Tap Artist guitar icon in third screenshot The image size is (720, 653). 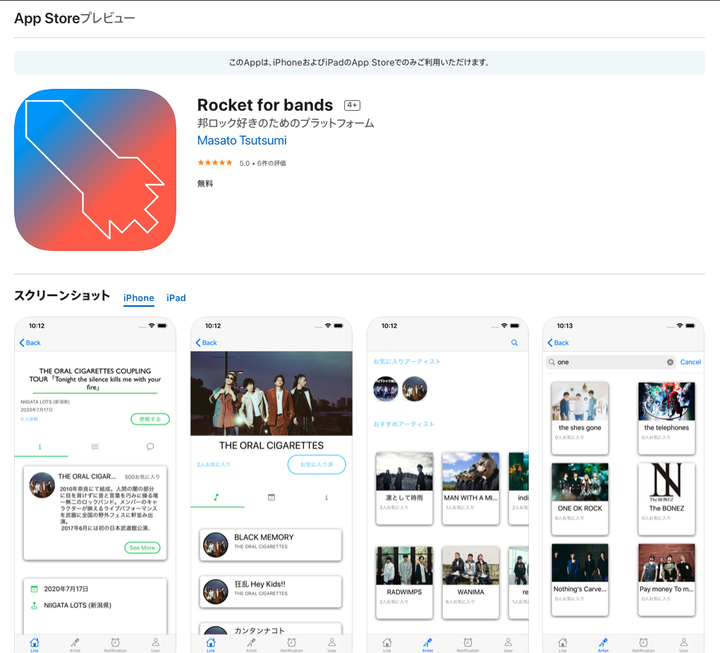pos(428,644)
